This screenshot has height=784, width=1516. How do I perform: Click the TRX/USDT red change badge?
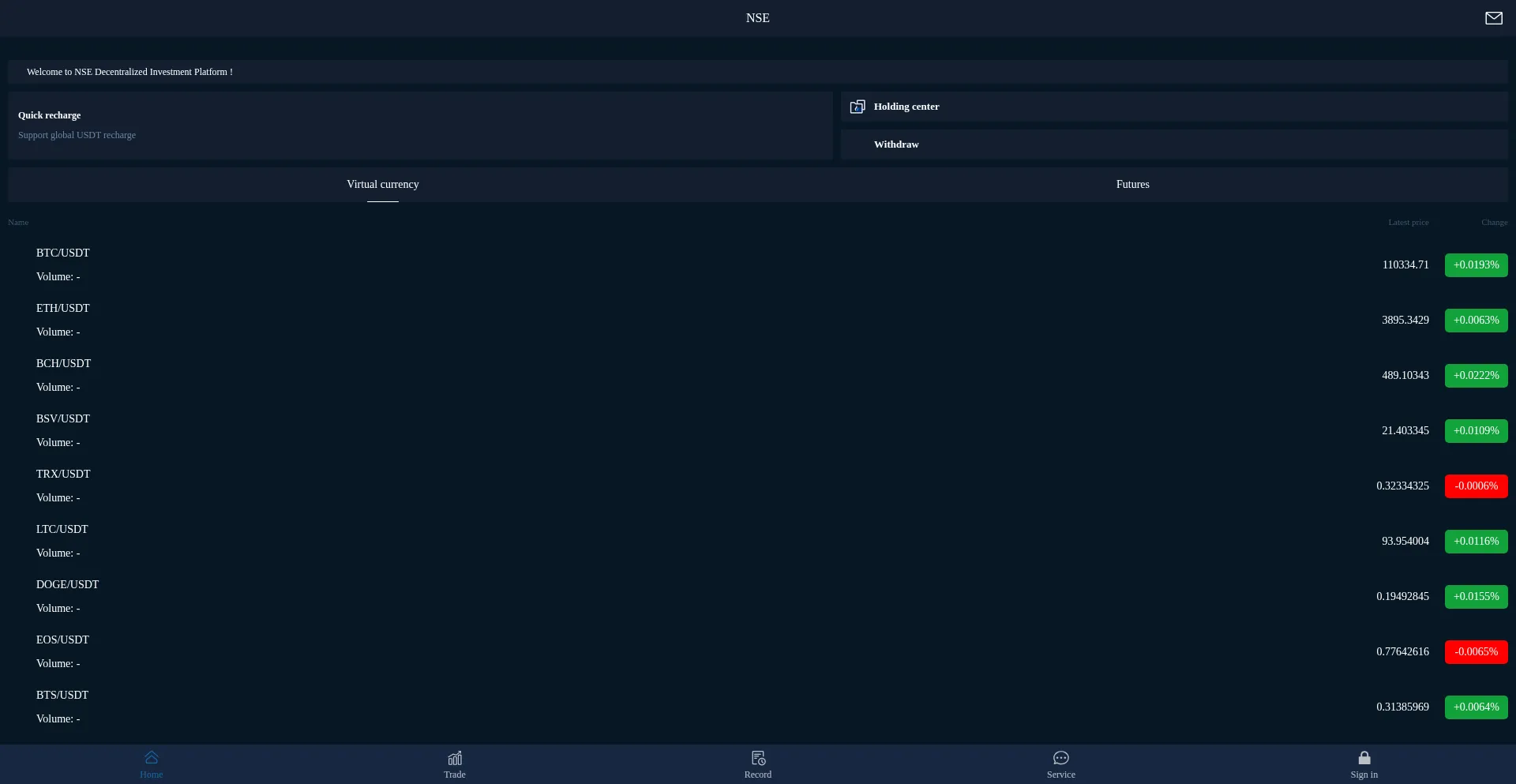coord(1476,486)
